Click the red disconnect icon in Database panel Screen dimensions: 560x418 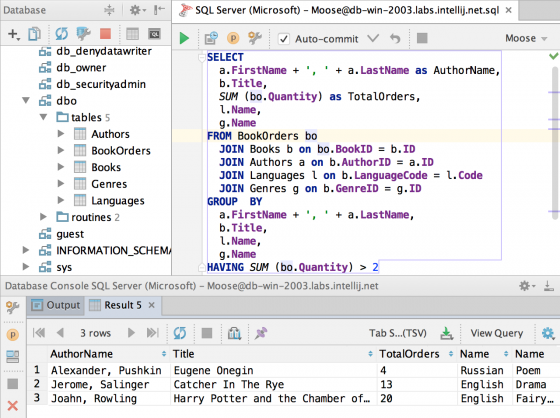[105, 34]
